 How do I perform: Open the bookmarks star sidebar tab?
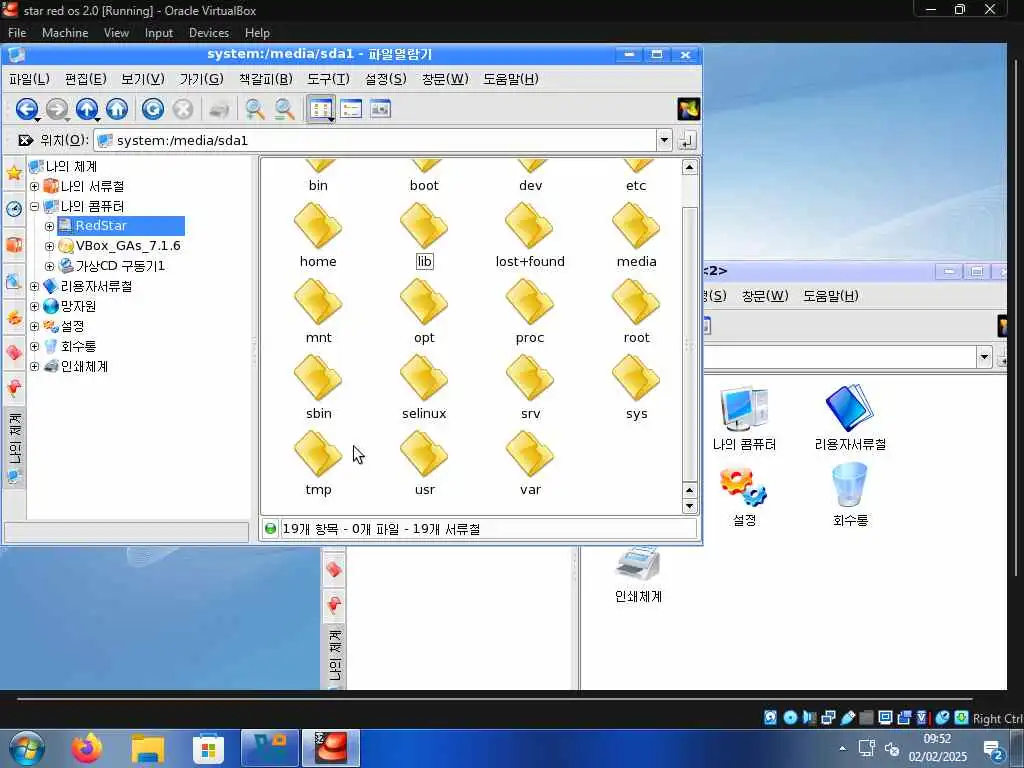click(x=14, y=173)
